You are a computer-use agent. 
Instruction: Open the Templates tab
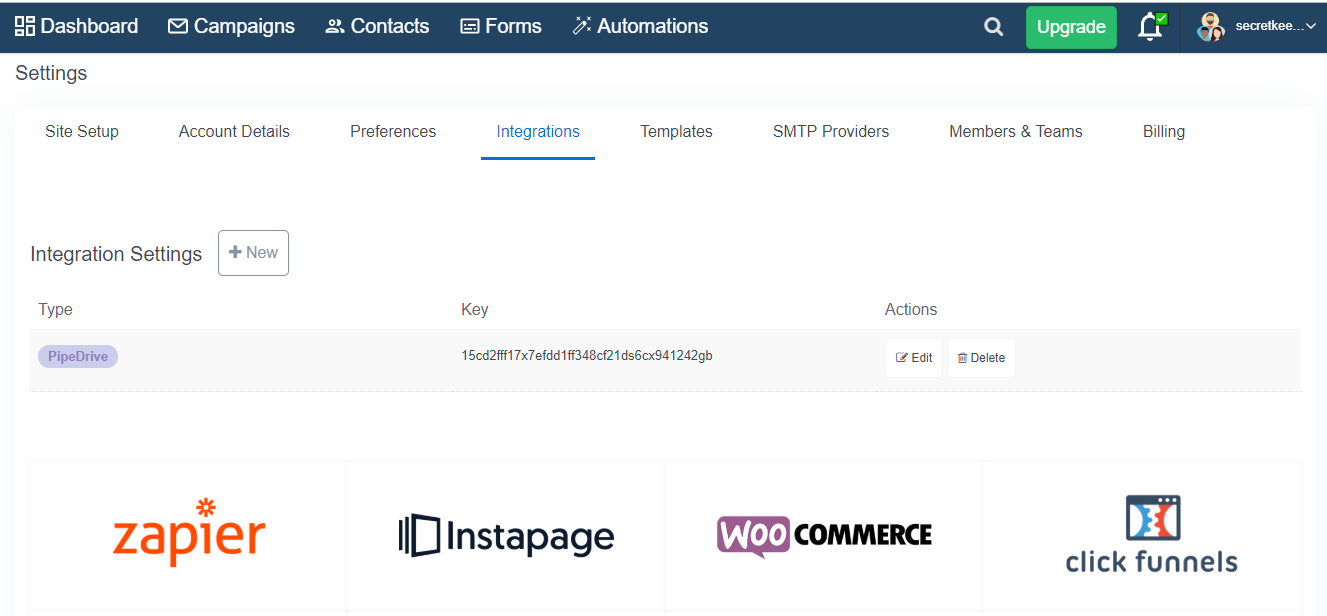pos(676,131)
